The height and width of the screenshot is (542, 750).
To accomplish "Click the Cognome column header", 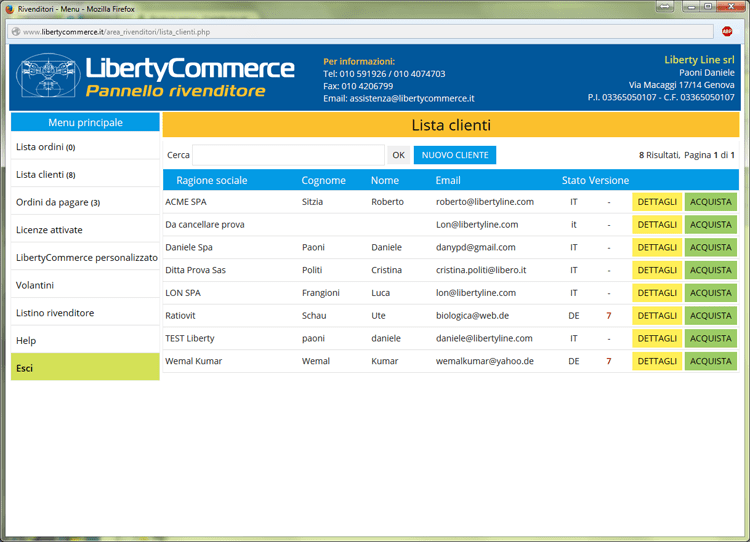I will click(x=323, y=180).
